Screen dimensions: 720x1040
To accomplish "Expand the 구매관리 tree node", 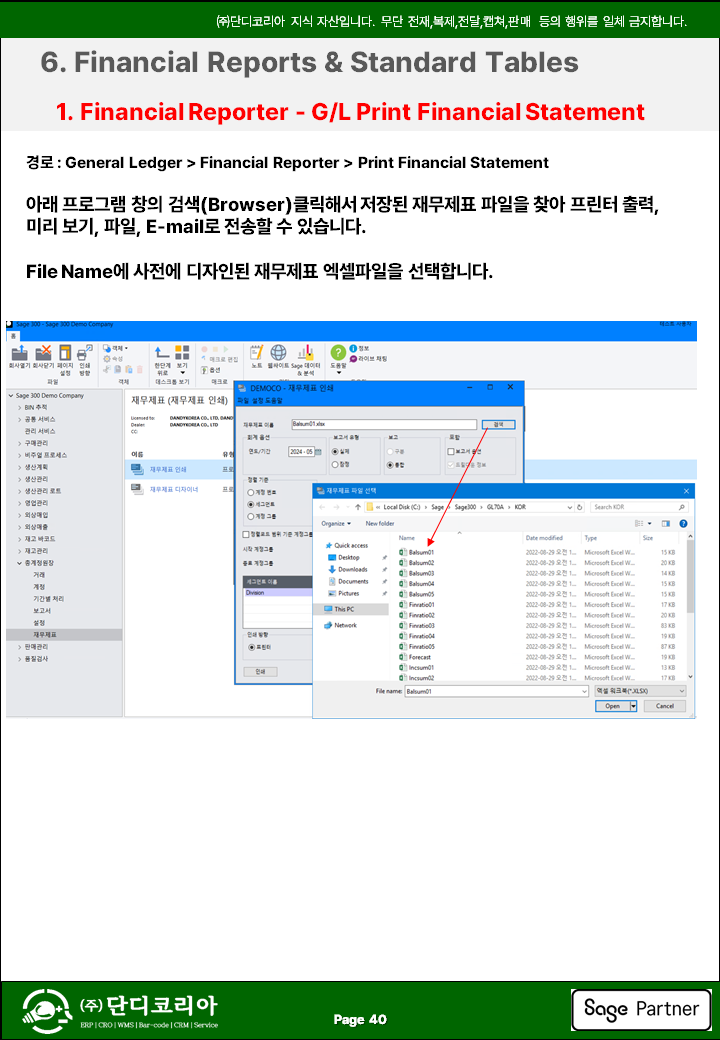I will click(x=20, y=443).
